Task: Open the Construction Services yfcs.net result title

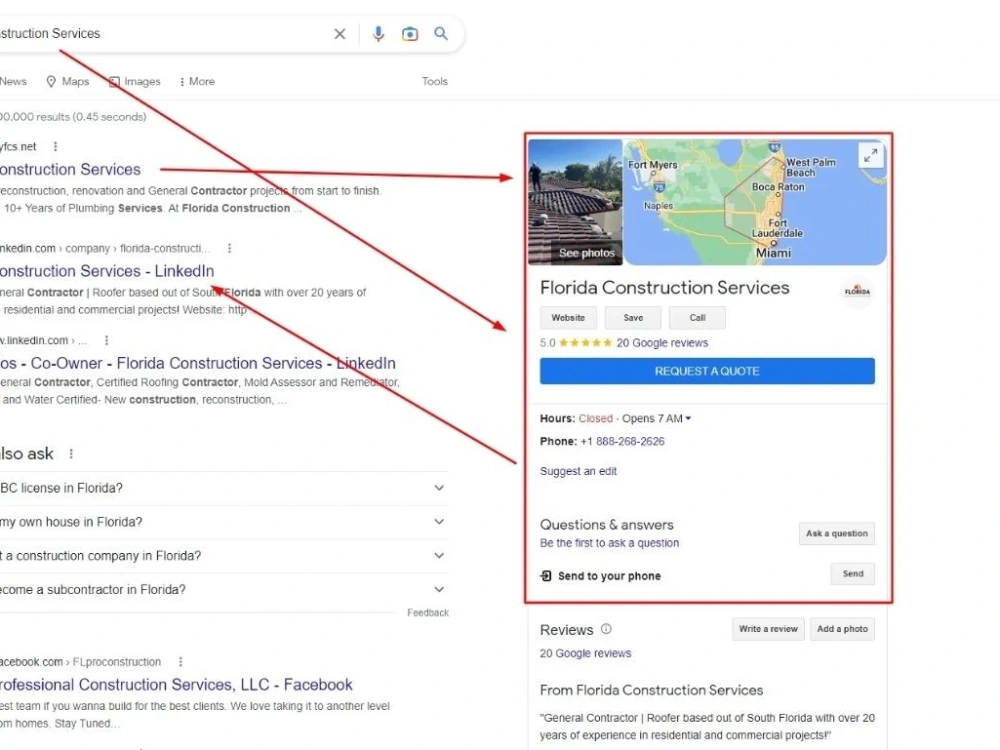Action: click(70, 170)
